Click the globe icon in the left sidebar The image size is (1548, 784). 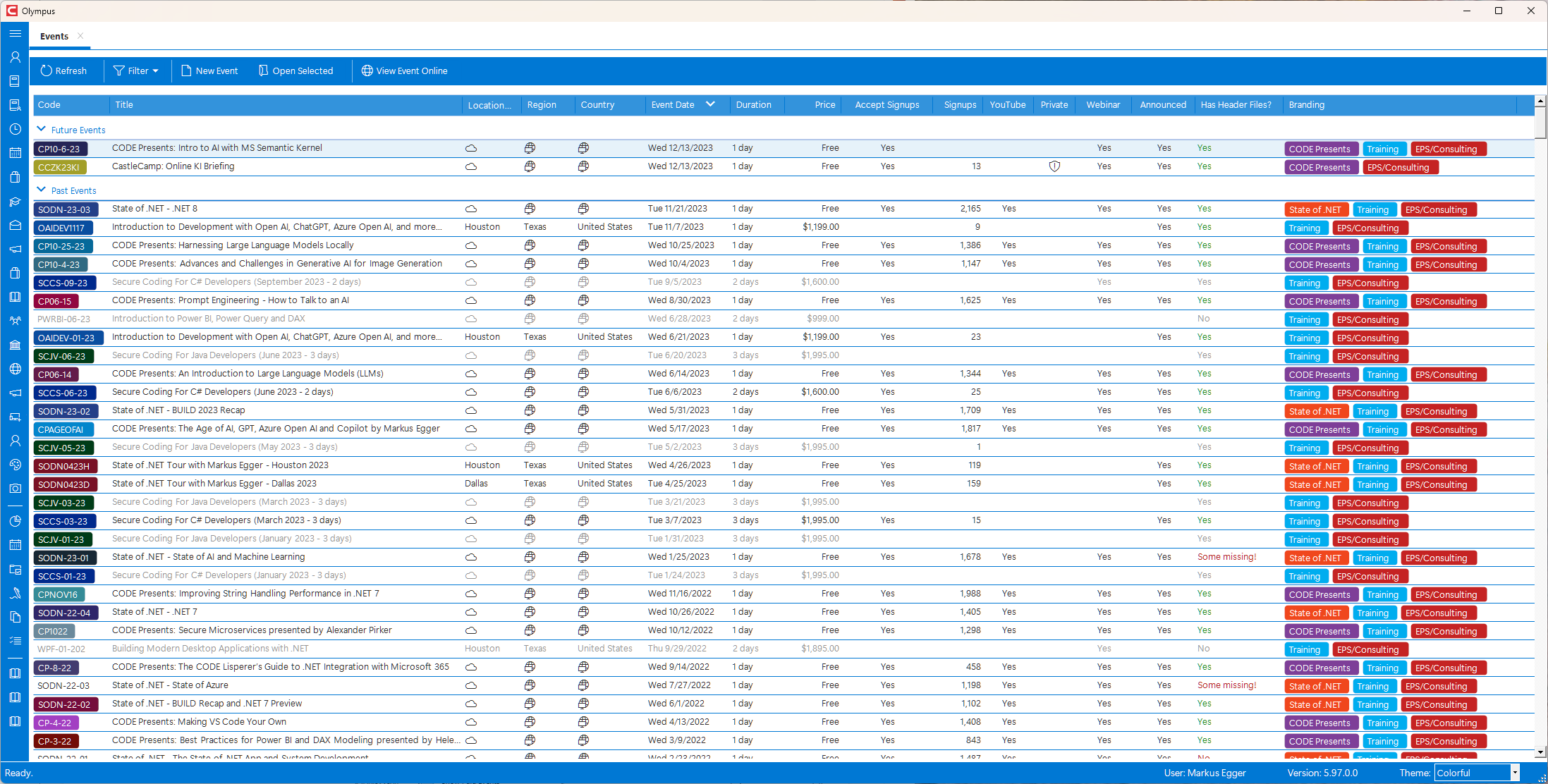(x=15, y=369)
